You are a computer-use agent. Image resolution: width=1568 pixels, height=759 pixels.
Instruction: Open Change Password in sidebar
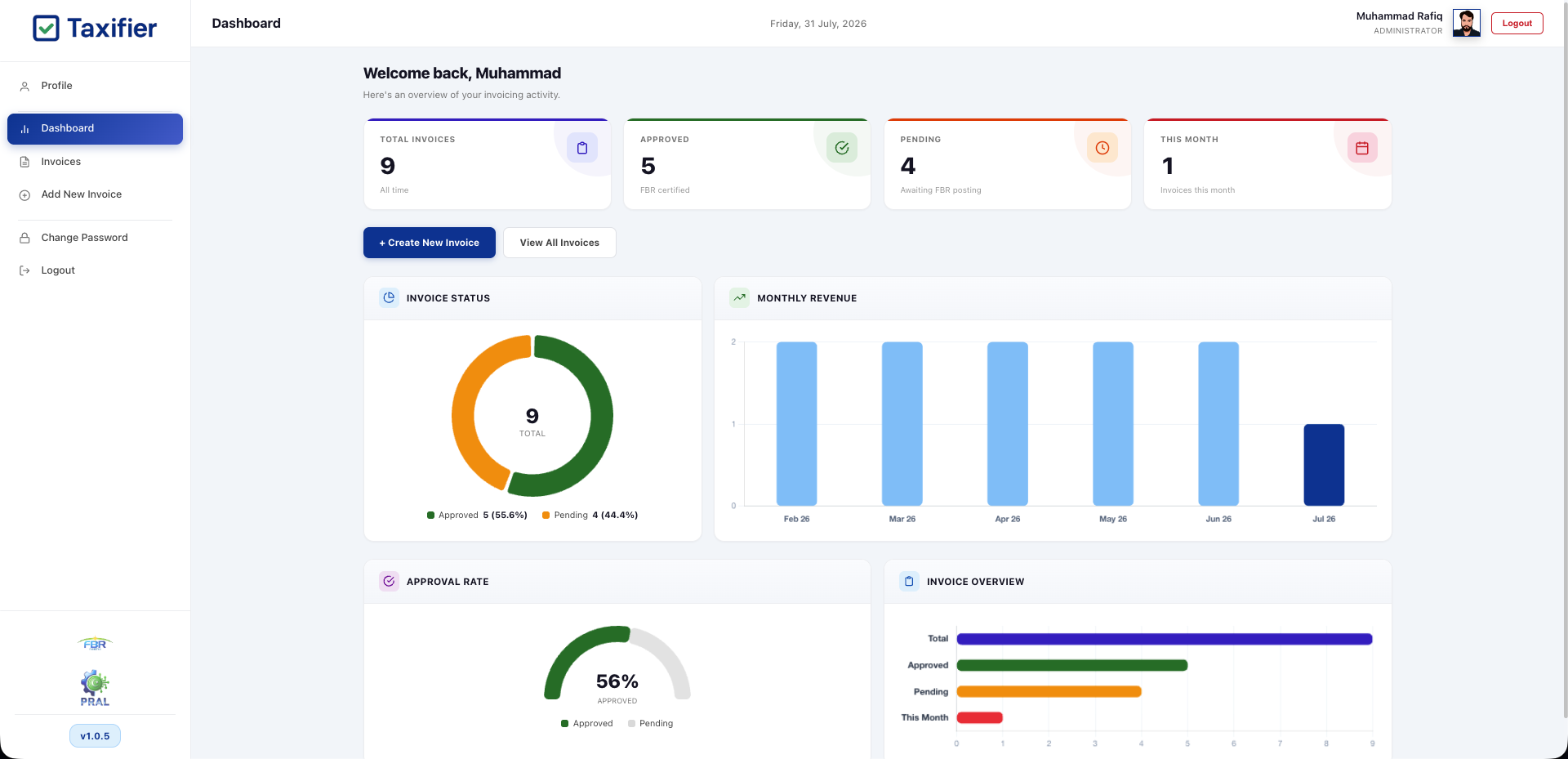[95, 238]
